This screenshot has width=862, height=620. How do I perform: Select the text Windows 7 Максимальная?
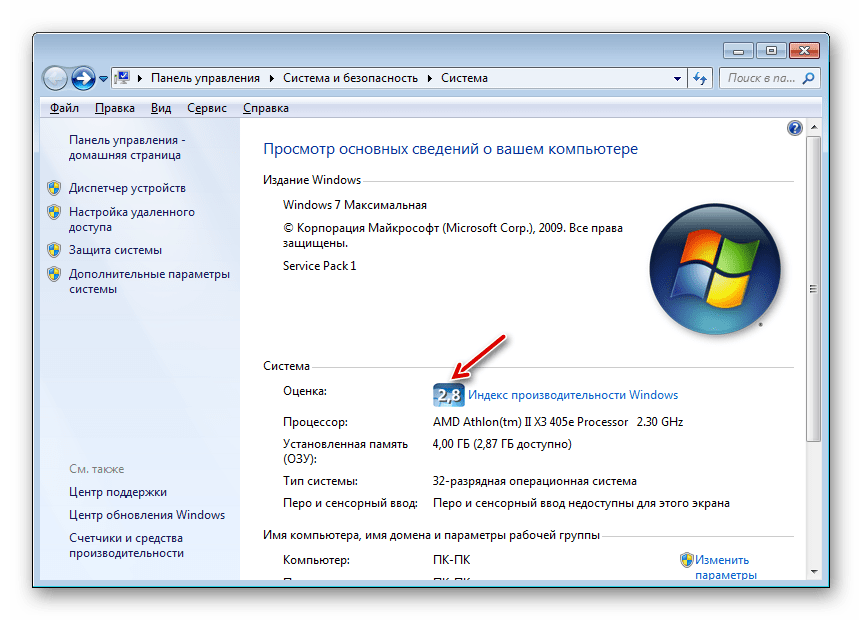click(355, 205)
